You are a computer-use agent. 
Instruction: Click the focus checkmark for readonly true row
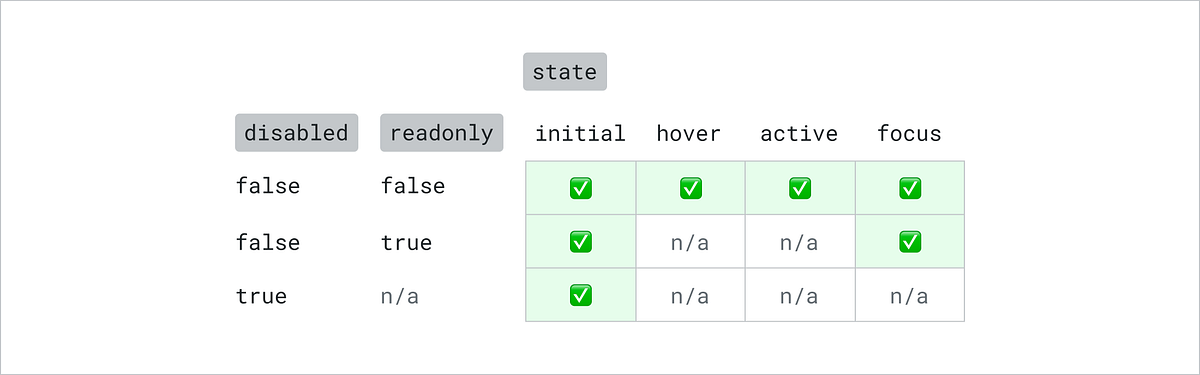coord(909,242)
